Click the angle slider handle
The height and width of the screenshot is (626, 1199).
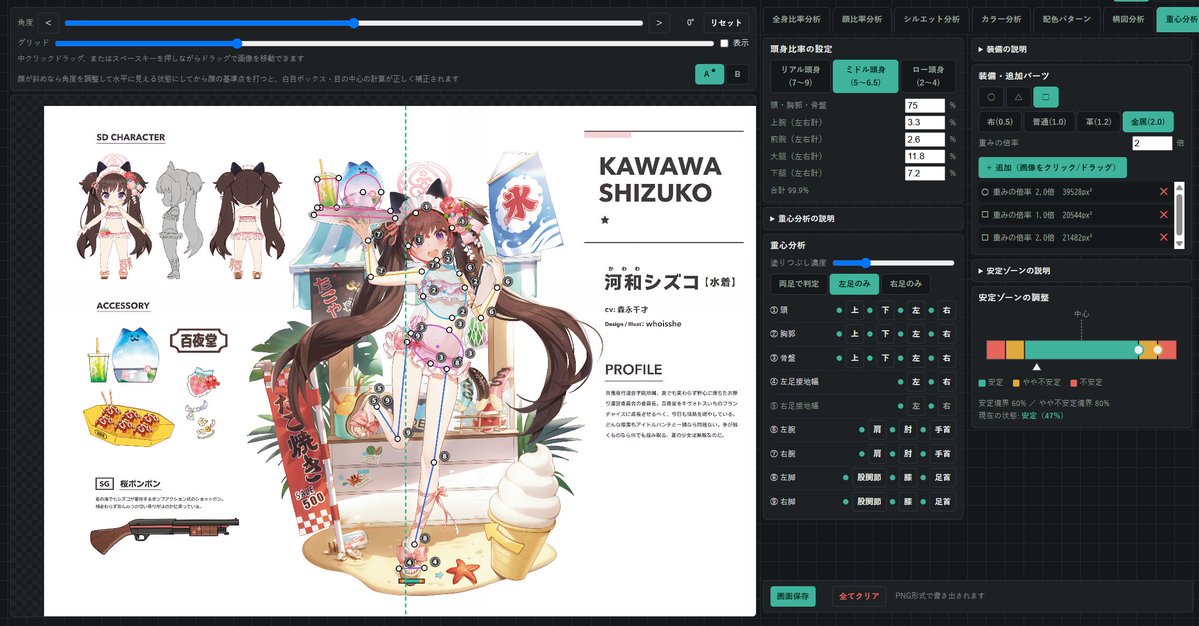pyautogui.click(x=354, y=23)
